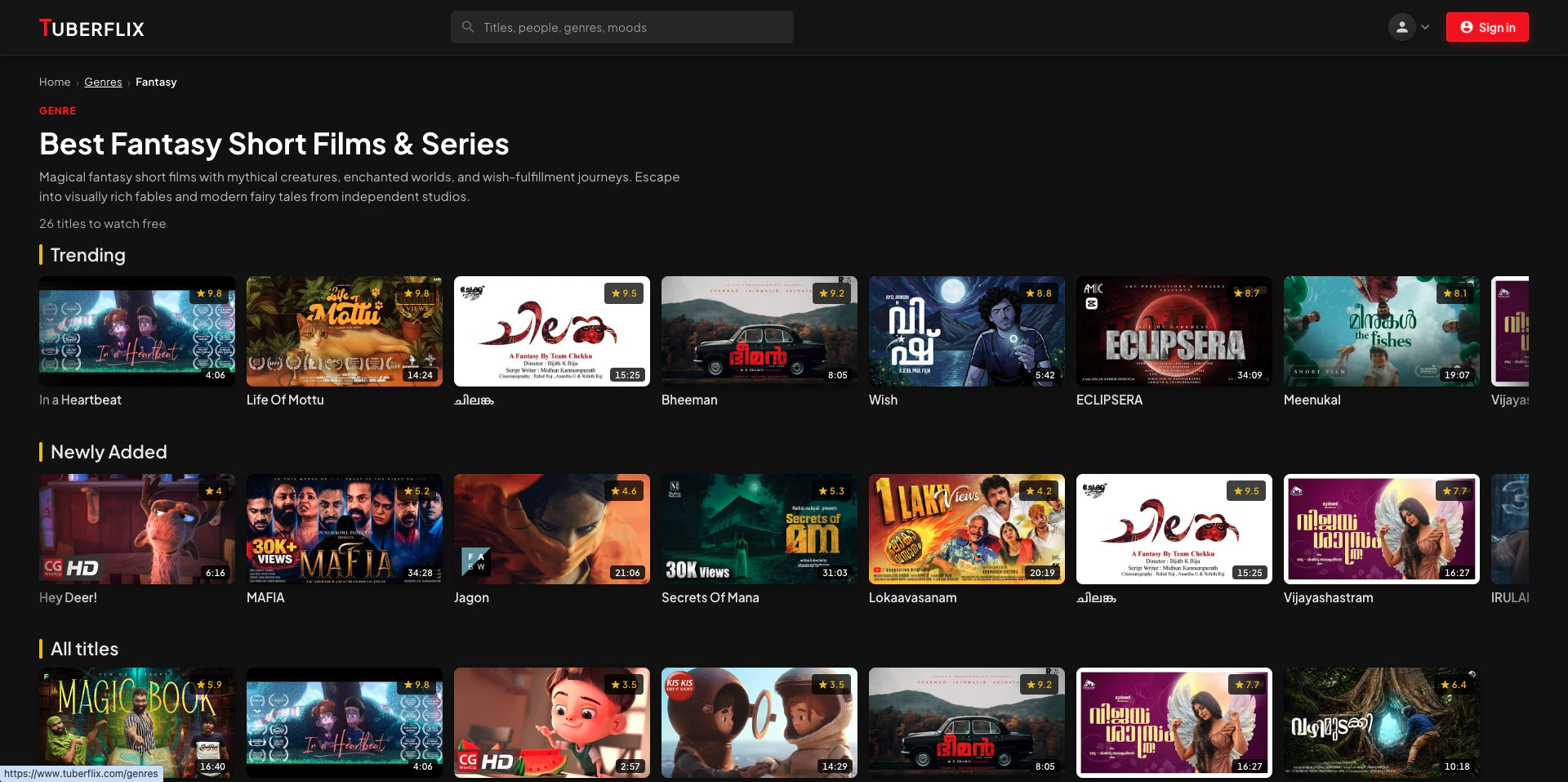Go to Home via breadcrumb
The image size is (1568, 782).
[x=55, y=82]
